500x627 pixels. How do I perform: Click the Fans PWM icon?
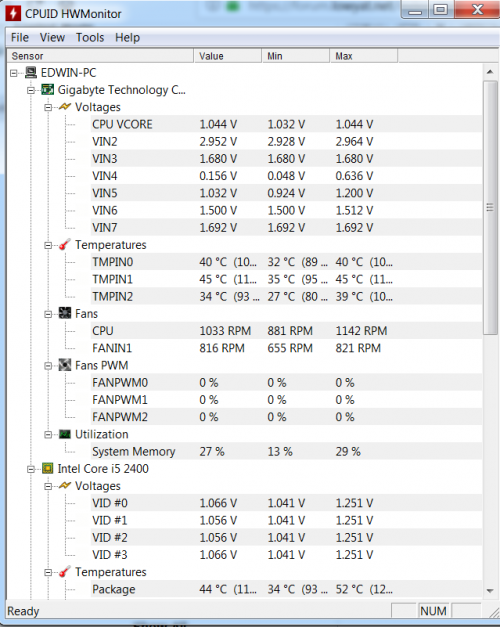click(65, 365)
